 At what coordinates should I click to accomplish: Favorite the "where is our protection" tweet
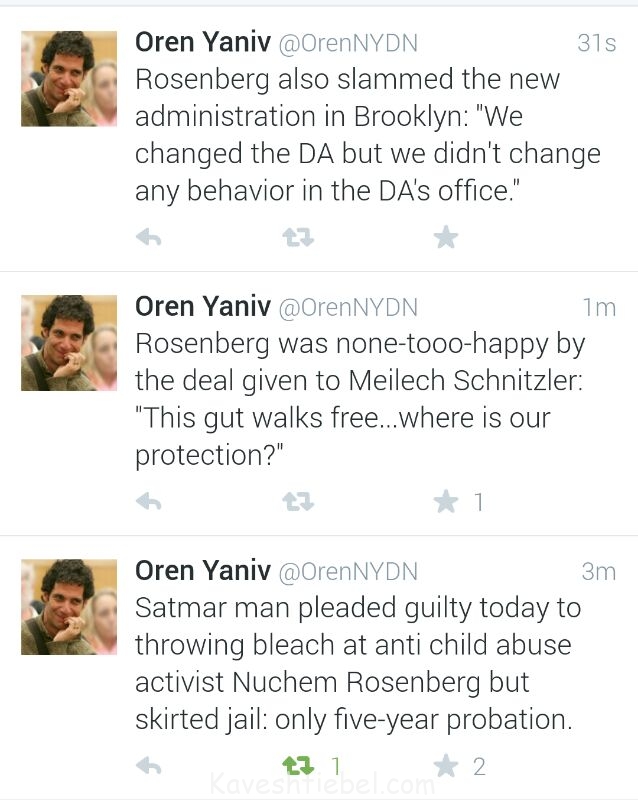coord(446,501)
